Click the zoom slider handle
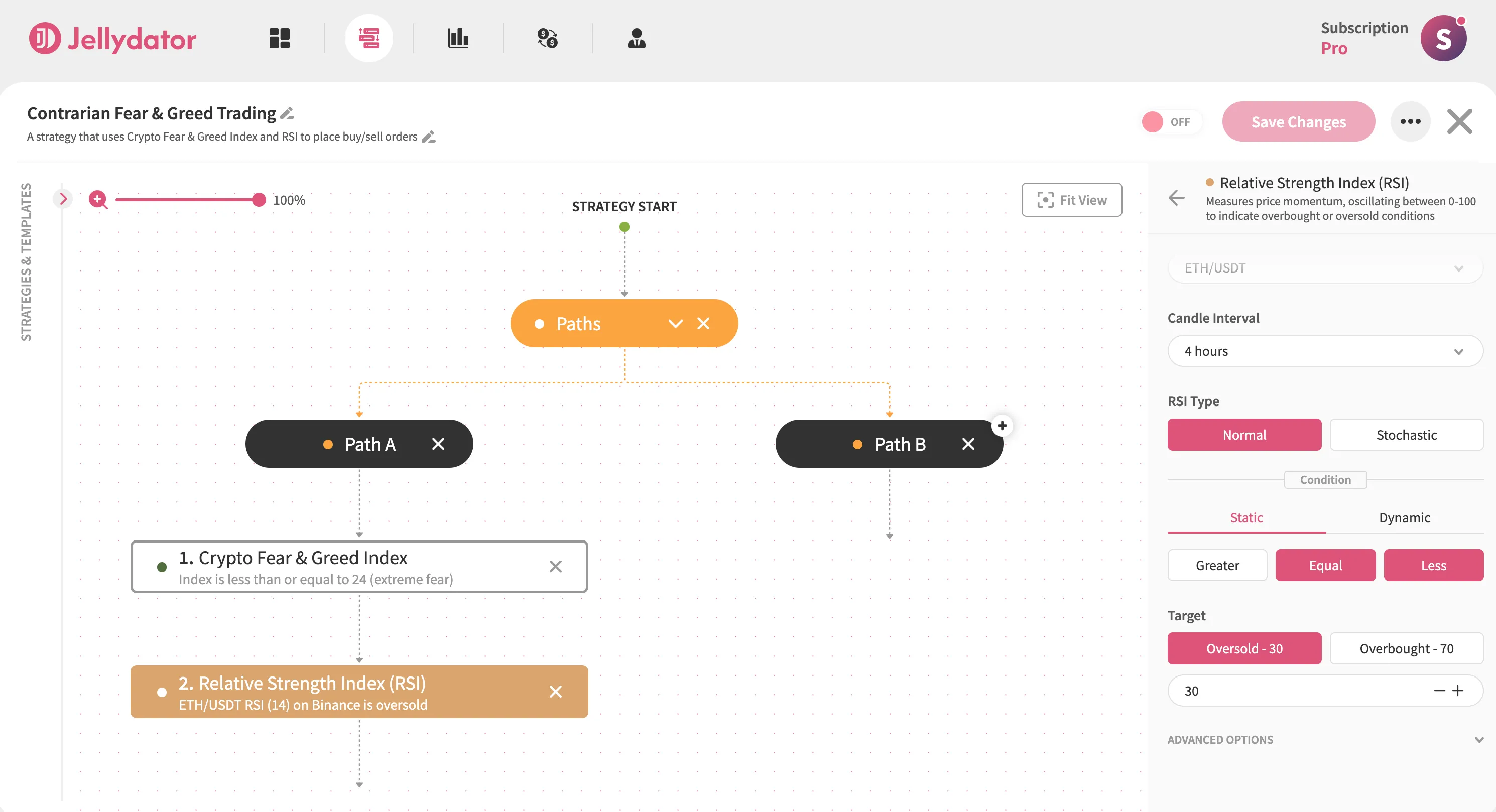The image size is (1496, 812). pos(259,200)
